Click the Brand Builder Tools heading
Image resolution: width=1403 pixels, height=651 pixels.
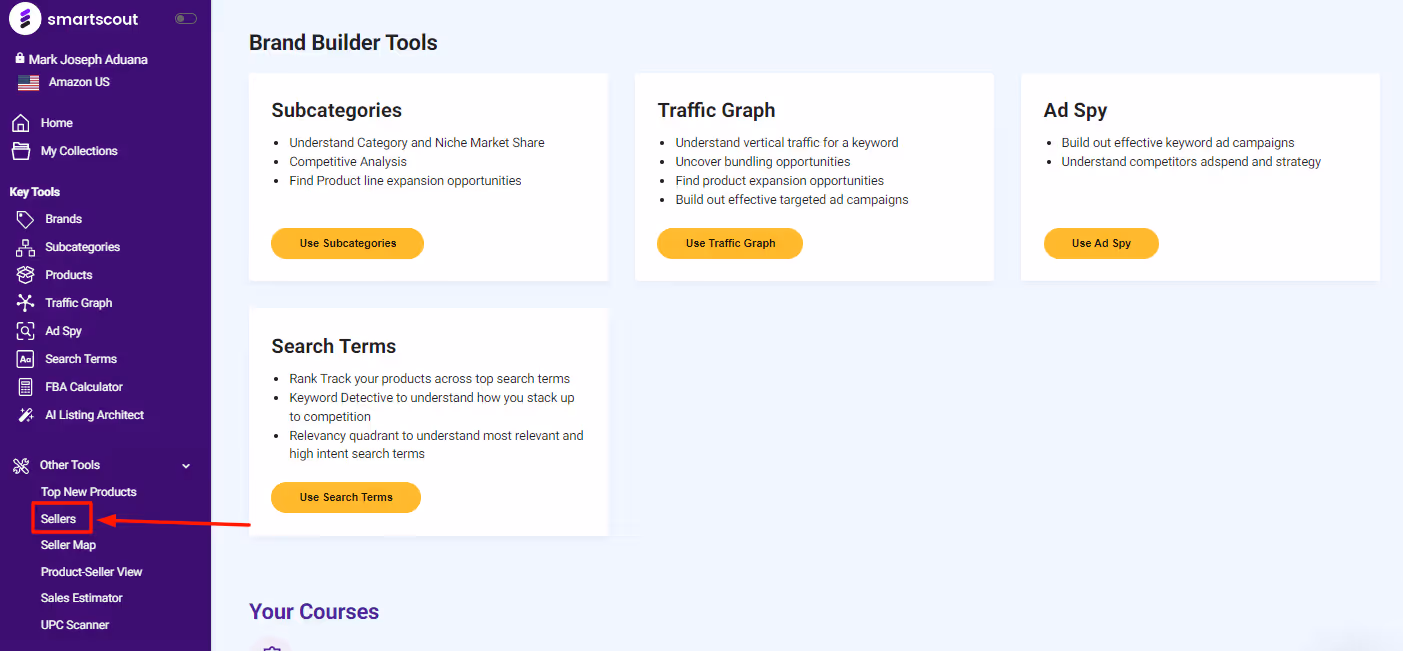pos(343,43)
